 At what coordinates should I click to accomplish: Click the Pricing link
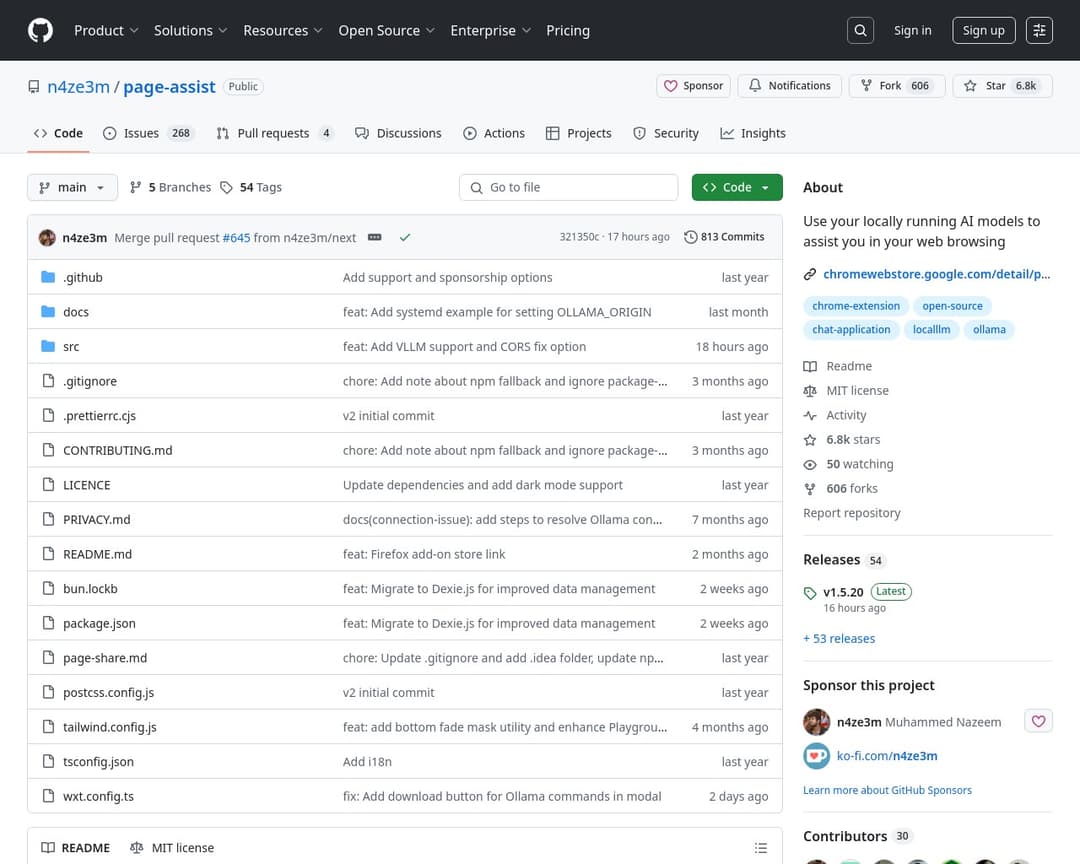coord(568,30)
